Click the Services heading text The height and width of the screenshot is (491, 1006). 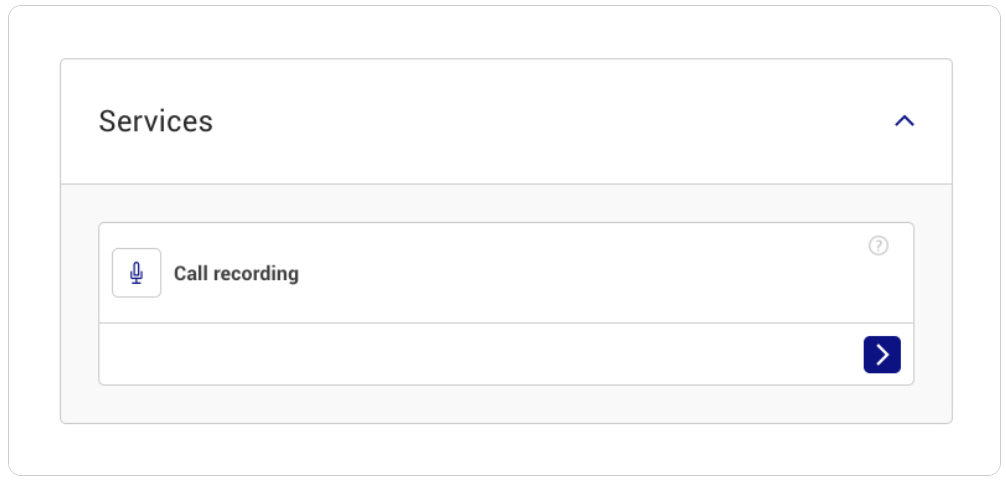[x=155, y=121]
